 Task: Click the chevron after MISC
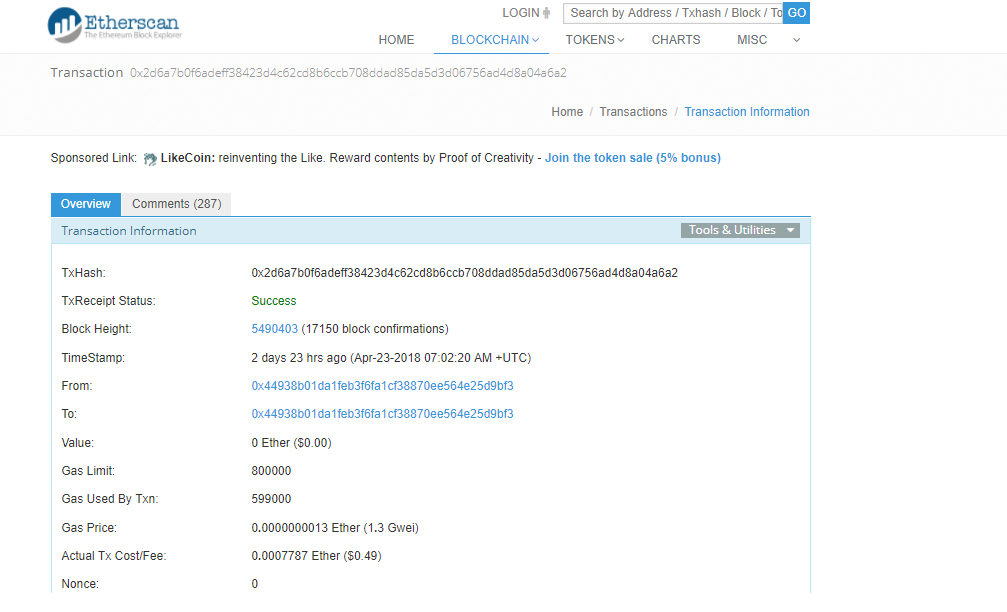(x=797, y=40)
